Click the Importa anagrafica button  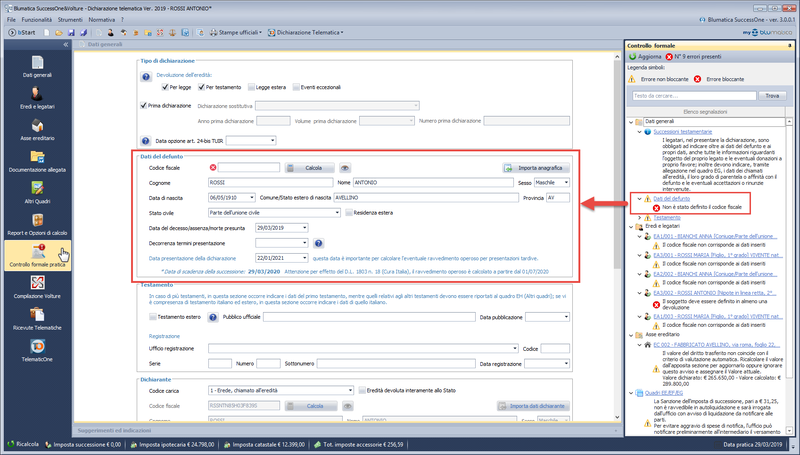point(536,168)
